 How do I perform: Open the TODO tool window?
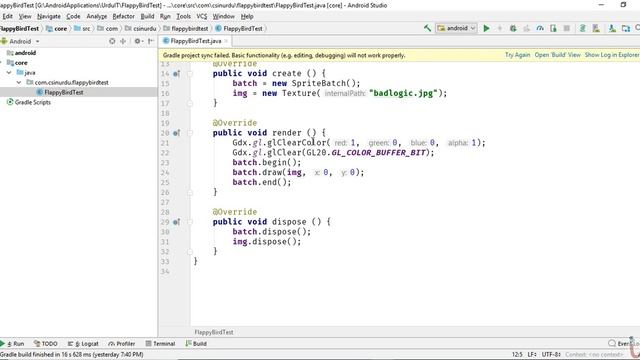(x=46, y=344)
